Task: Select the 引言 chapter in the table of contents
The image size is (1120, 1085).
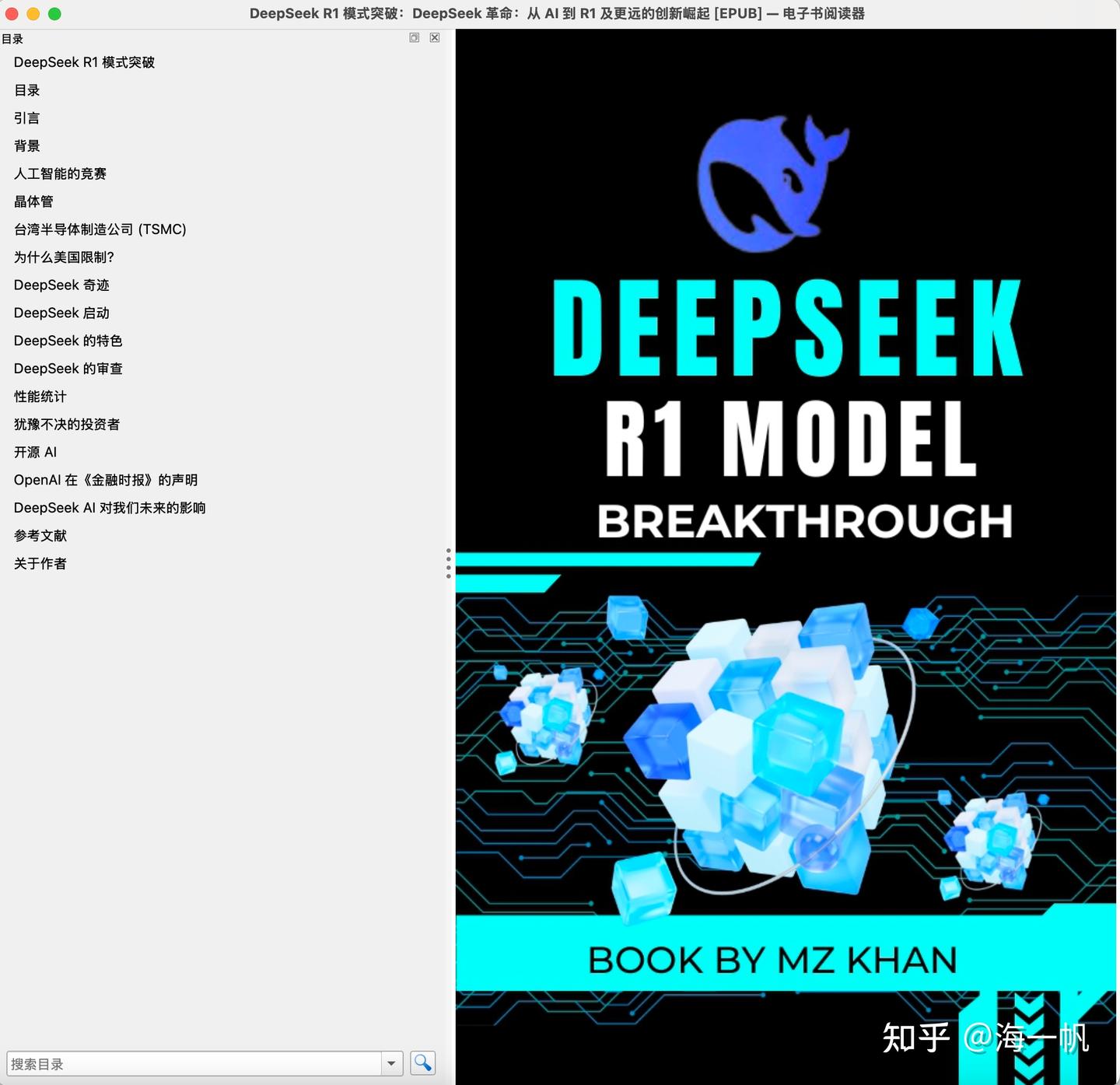Action: click(x=27, y=117)
